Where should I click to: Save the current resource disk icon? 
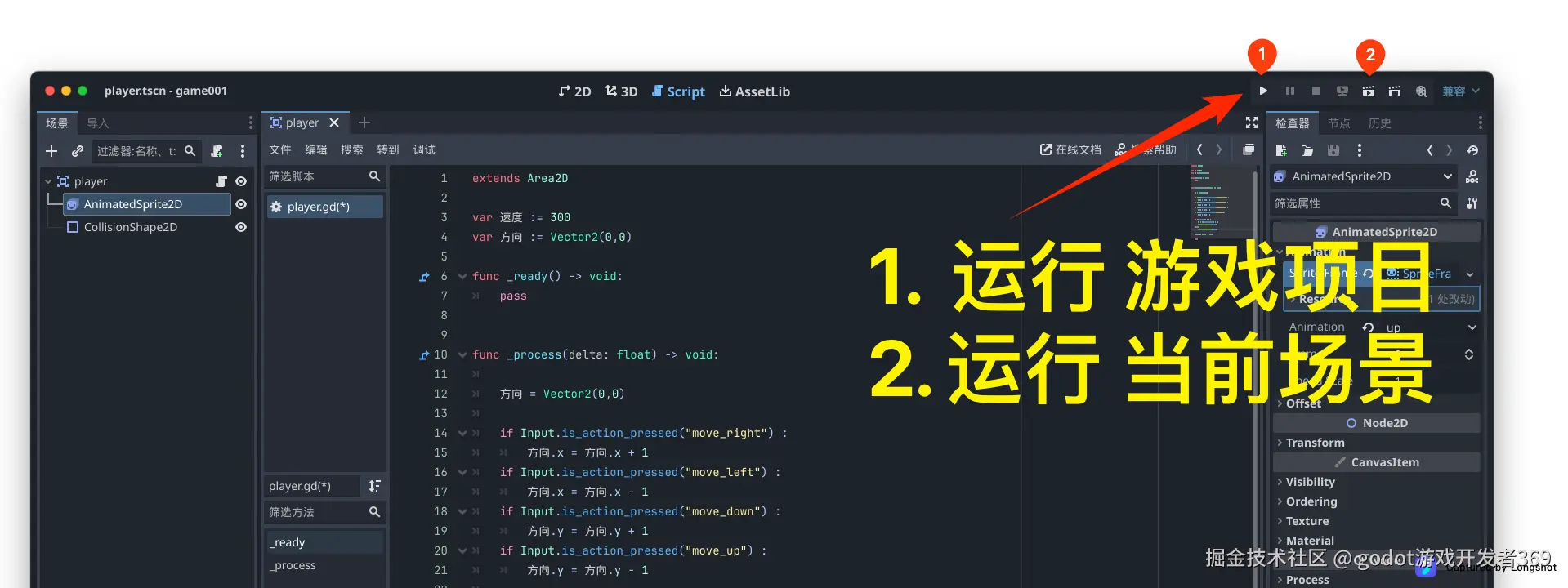pyautogui.click(x=1333, y=150)
